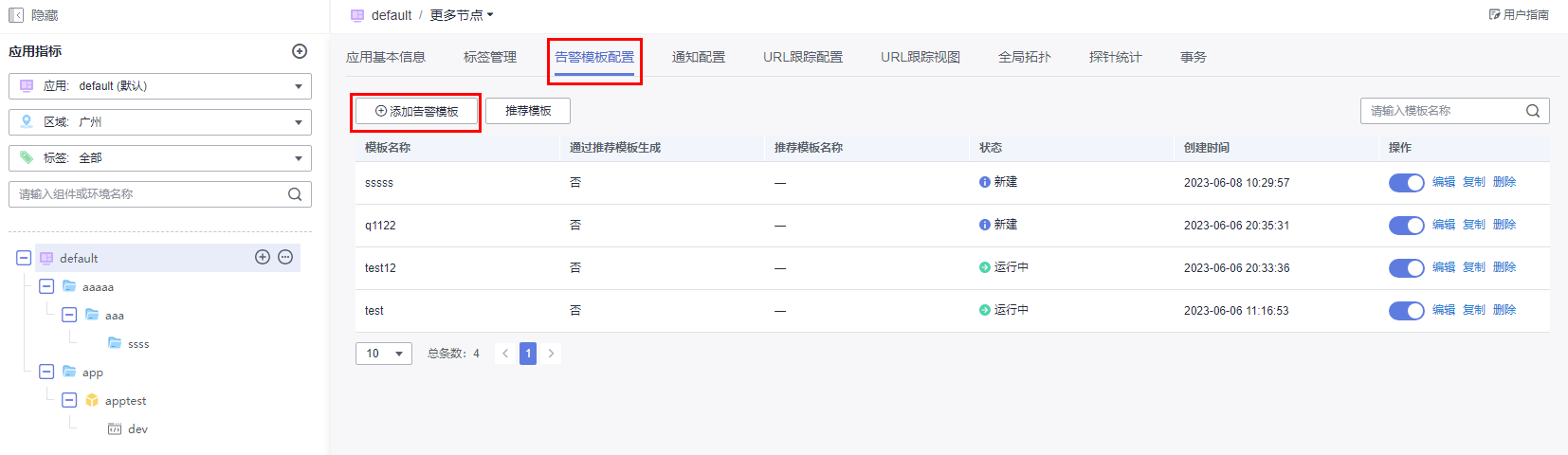The image size is (1568, 455).
Task: Collapse the aaaaa tree folder
Action: pyautogui.click(x=46, y=286)
